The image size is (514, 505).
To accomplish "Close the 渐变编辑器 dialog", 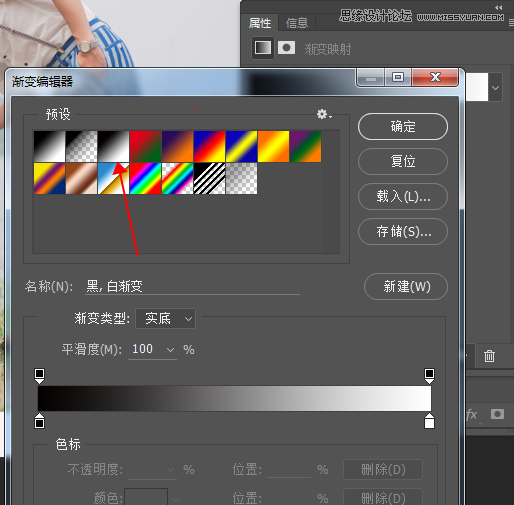I will (x=435, y=77).
